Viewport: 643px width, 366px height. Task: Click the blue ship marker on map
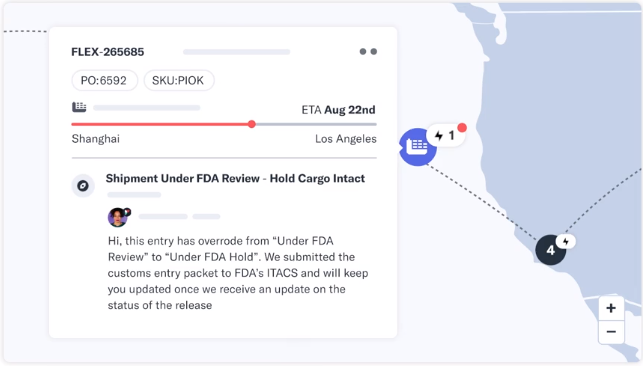(x=417, y=147)
